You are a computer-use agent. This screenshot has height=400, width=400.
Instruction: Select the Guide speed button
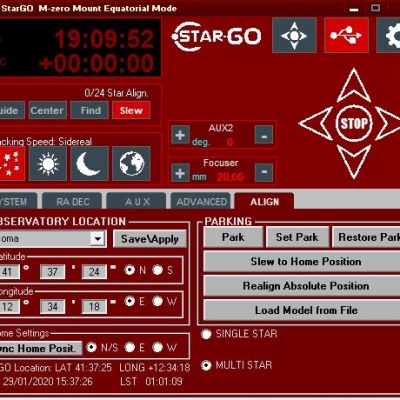[12, 110]
